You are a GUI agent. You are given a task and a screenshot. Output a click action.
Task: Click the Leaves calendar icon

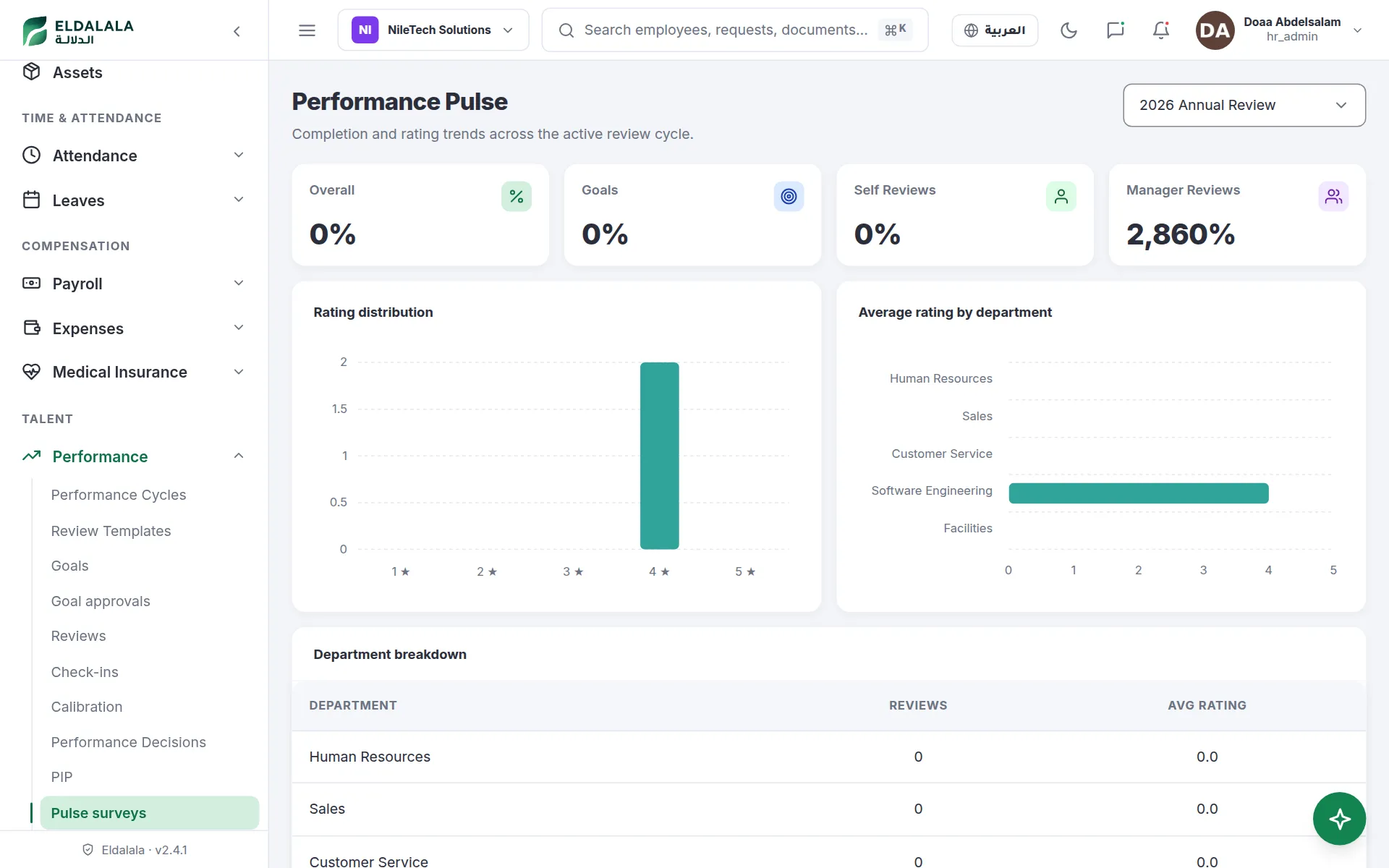pyautogui.click(x=31, y=200)
